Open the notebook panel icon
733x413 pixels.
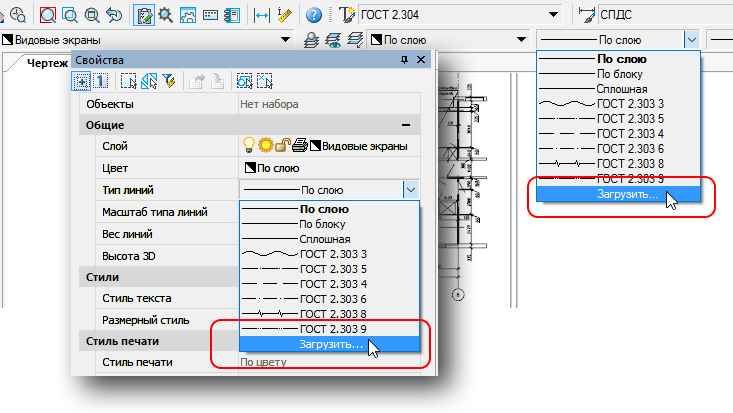coord(232,15)
